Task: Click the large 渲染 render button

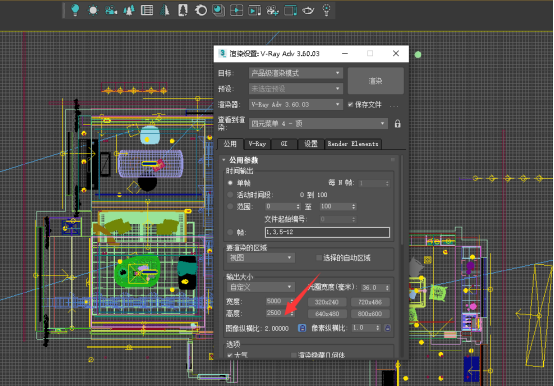Action: 376,81
